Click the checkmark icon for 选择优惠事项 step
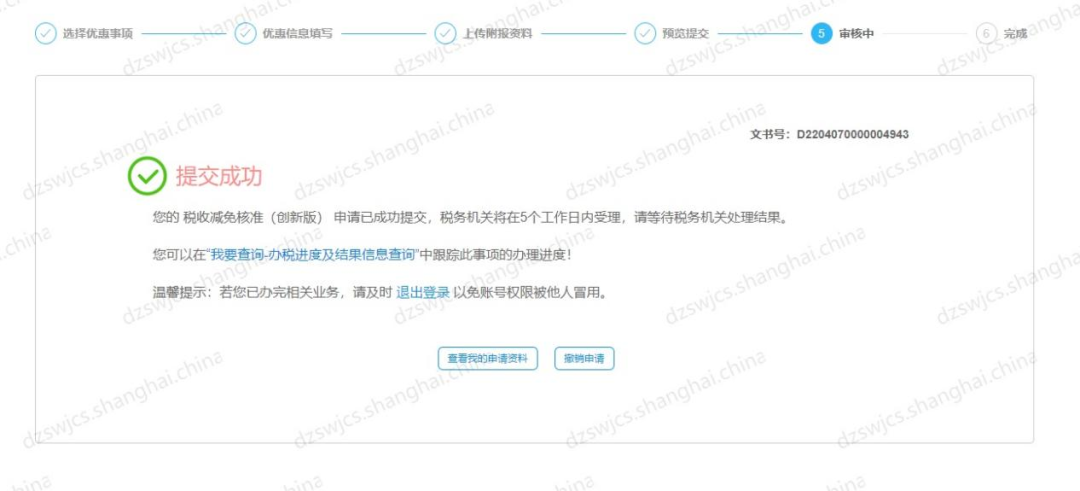Image resolution: width=1080 pixels, height=491 pixels. coord(46,33)
